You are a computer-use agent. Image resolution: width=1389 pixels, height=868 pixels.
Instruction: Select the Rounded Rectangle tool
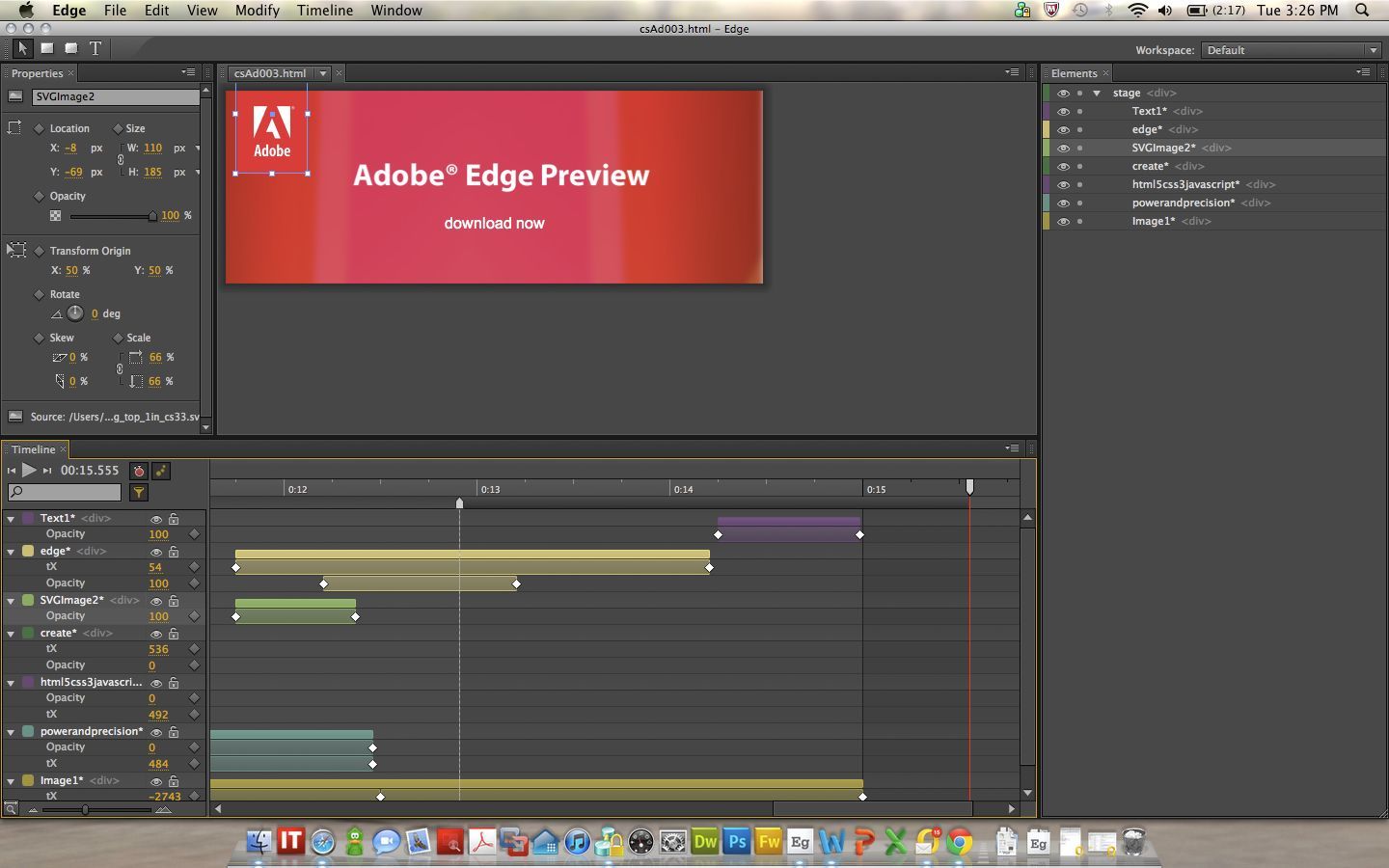coord(71,48)
